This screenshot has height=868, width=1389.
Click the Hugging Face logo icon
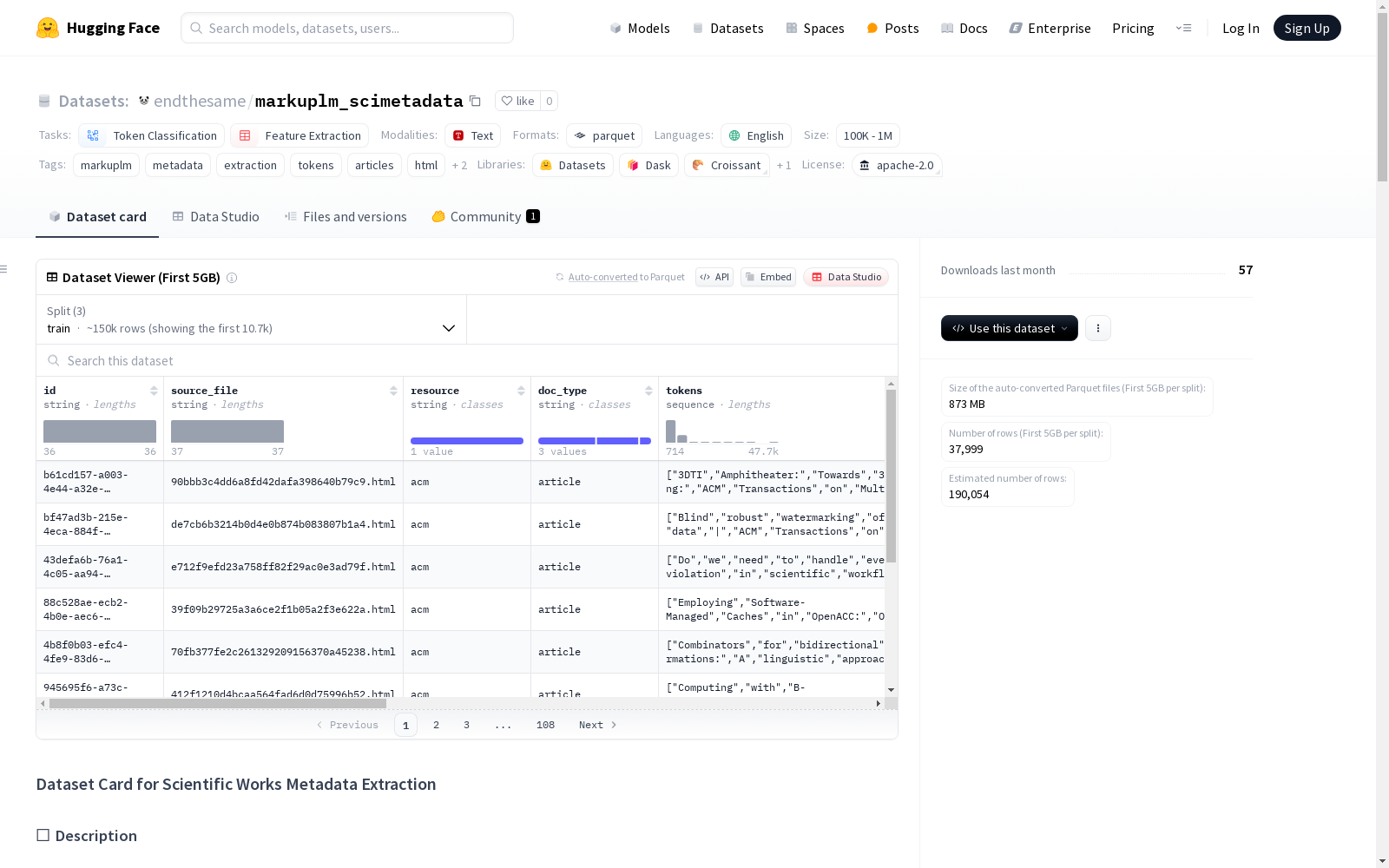coord(48,28)
